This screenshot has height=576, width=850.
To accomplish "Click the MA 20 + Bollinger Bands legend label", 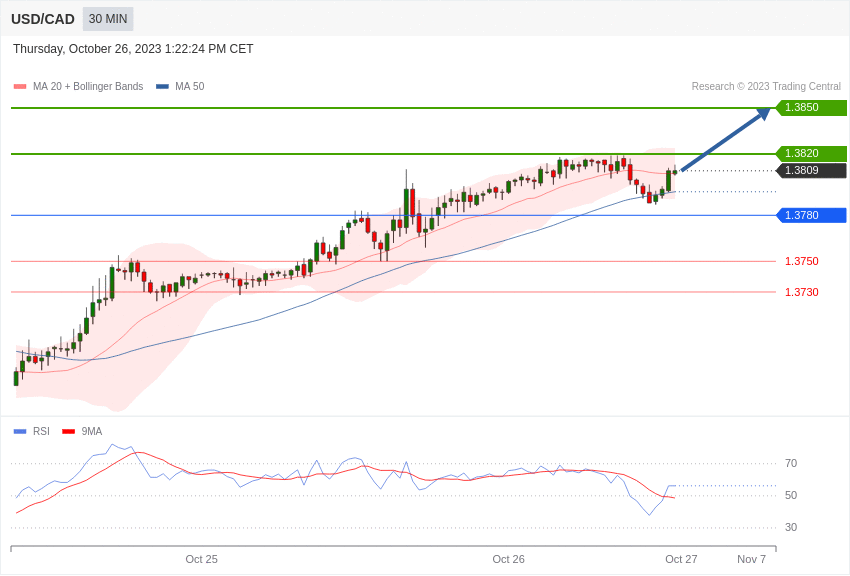I will click(x=88, y=86).
